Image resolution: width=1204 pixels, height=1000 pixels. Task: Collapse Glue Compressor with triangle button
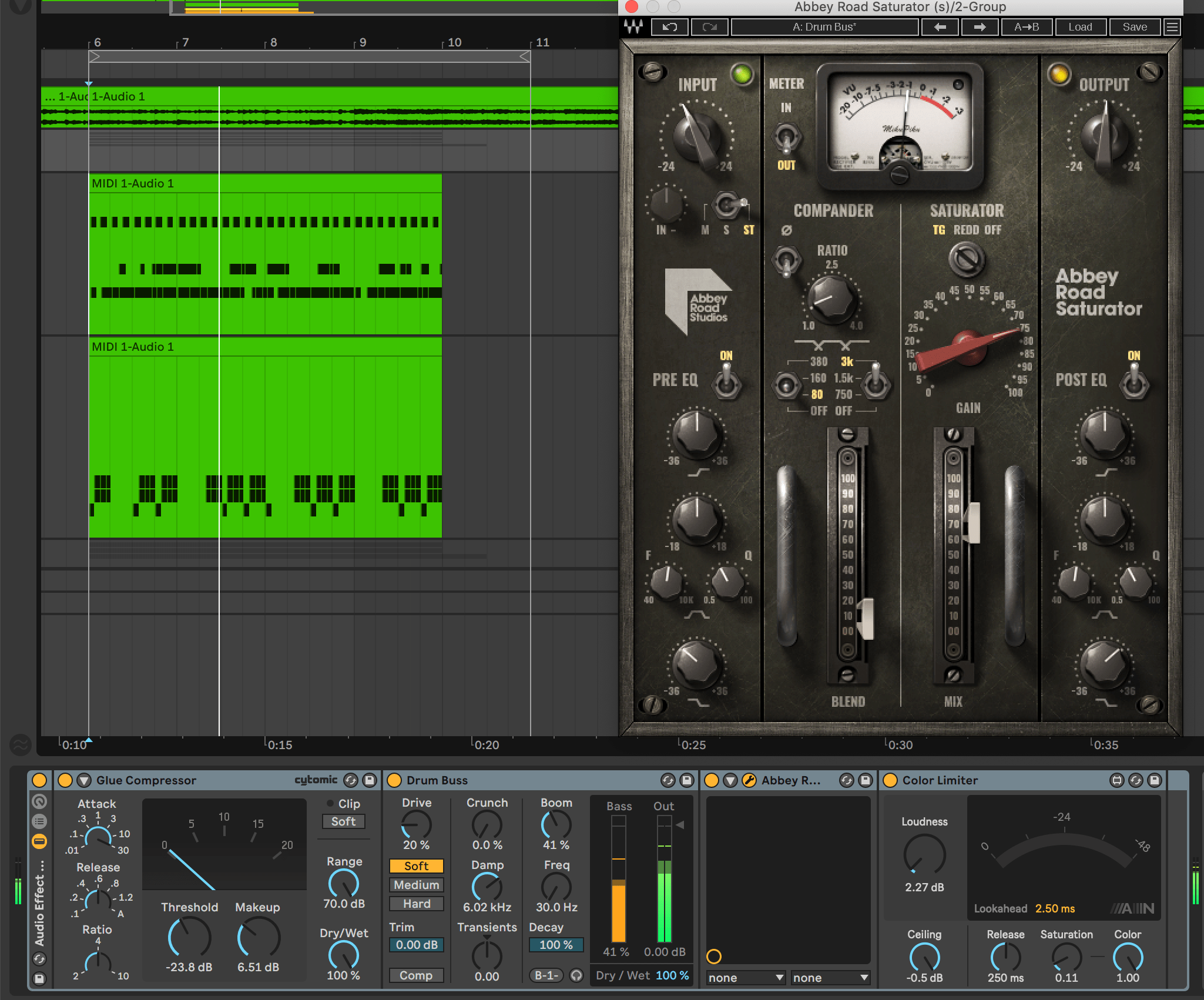point(84,780)
